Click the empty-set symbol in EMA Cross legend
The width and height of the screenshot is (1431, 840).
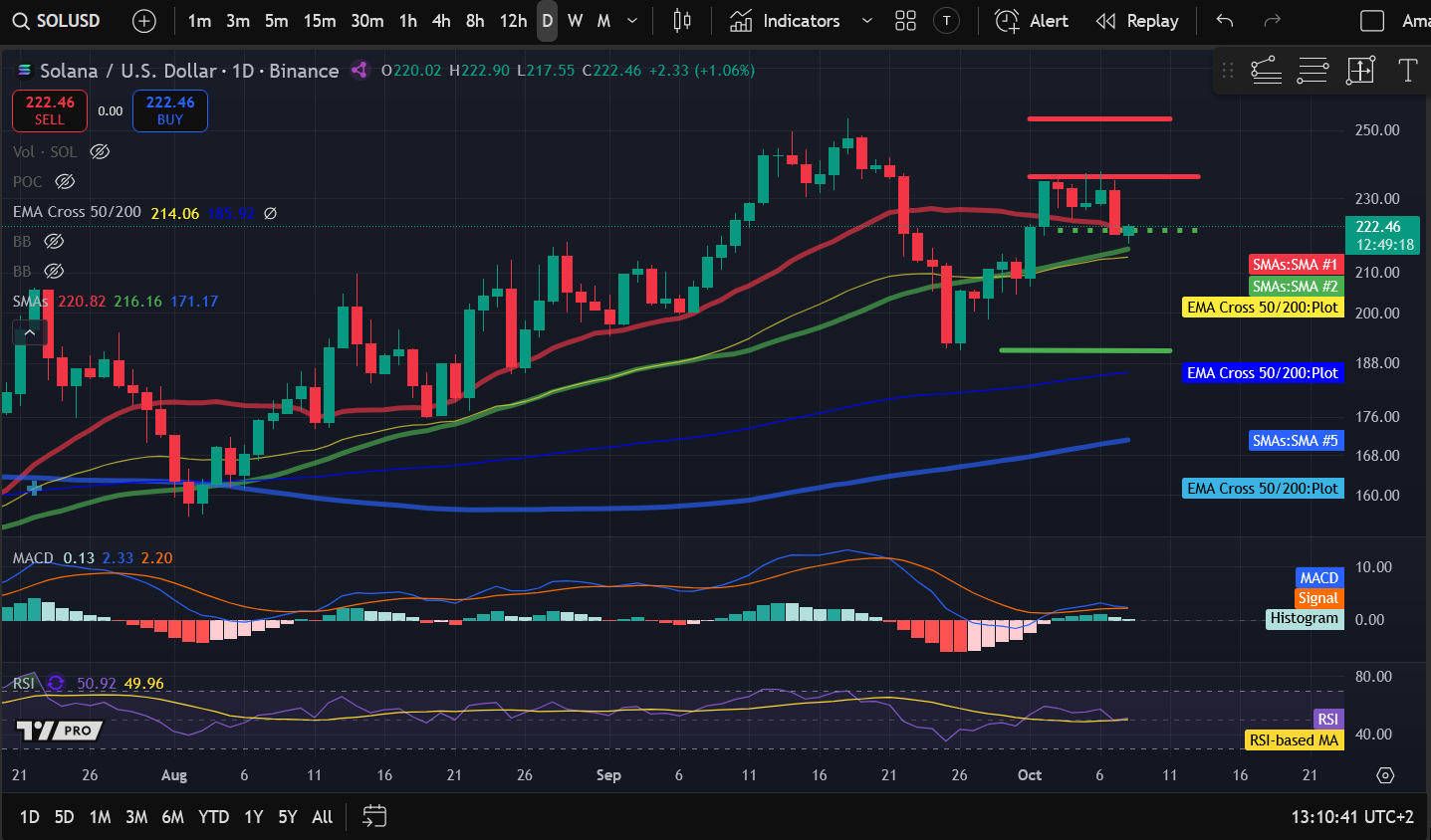click(270, 213)
